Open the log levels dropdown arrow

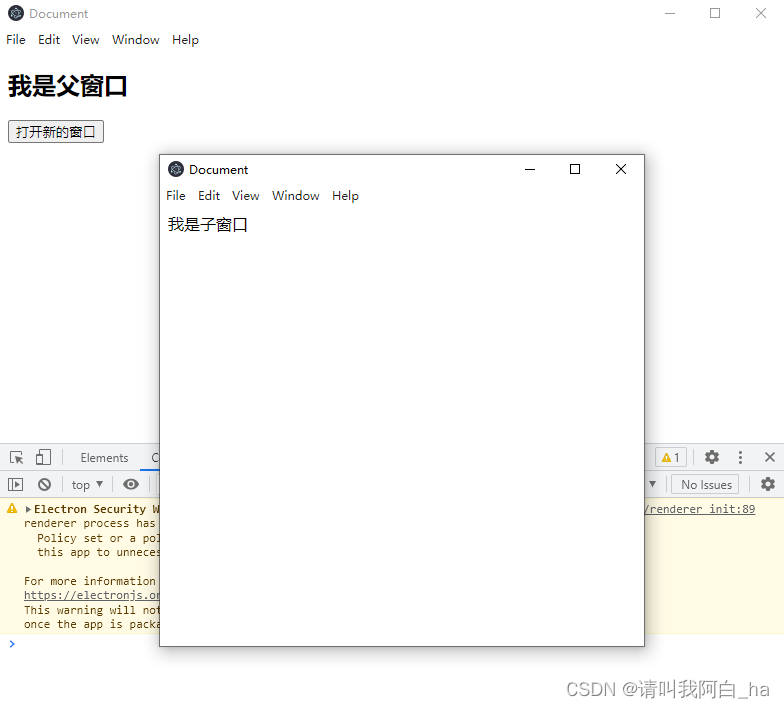click(x=653, y=485)
